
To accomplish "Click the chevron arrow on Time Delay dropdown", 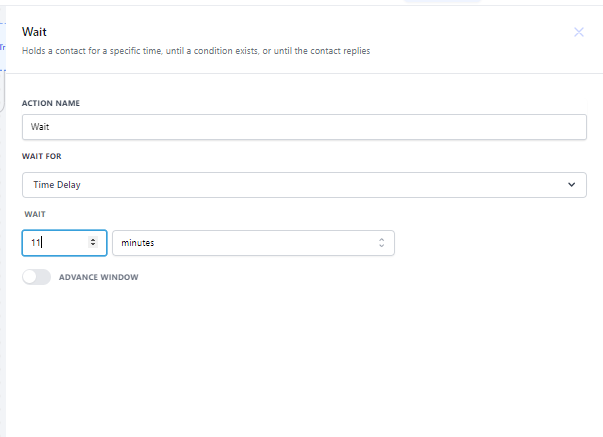I will (571, 185).
